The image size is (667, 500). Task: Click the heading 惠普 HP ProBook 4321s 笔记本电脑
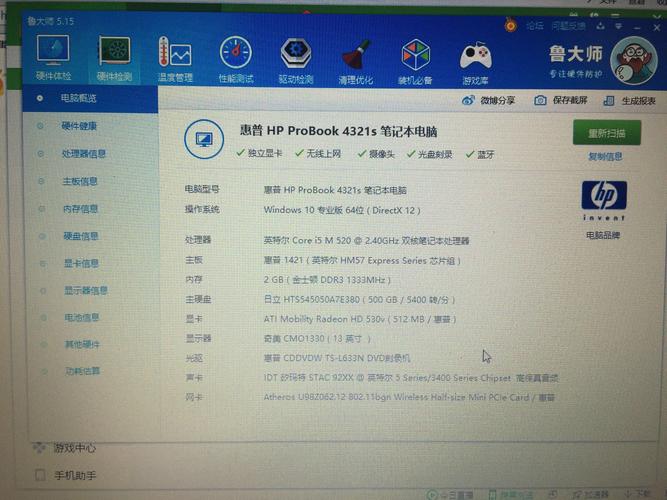(x=338, y=131)
